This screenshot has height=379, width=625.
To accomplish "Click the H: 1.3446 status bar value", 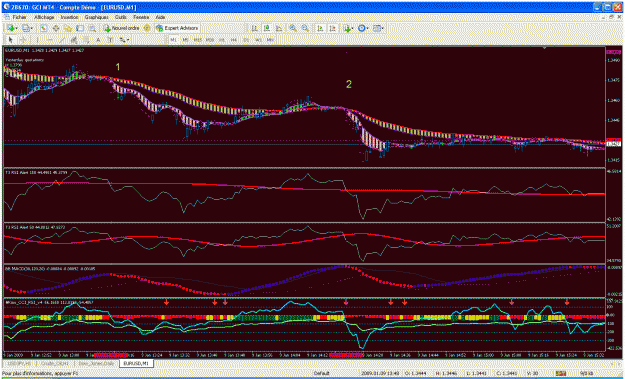I will click(447, 373).
